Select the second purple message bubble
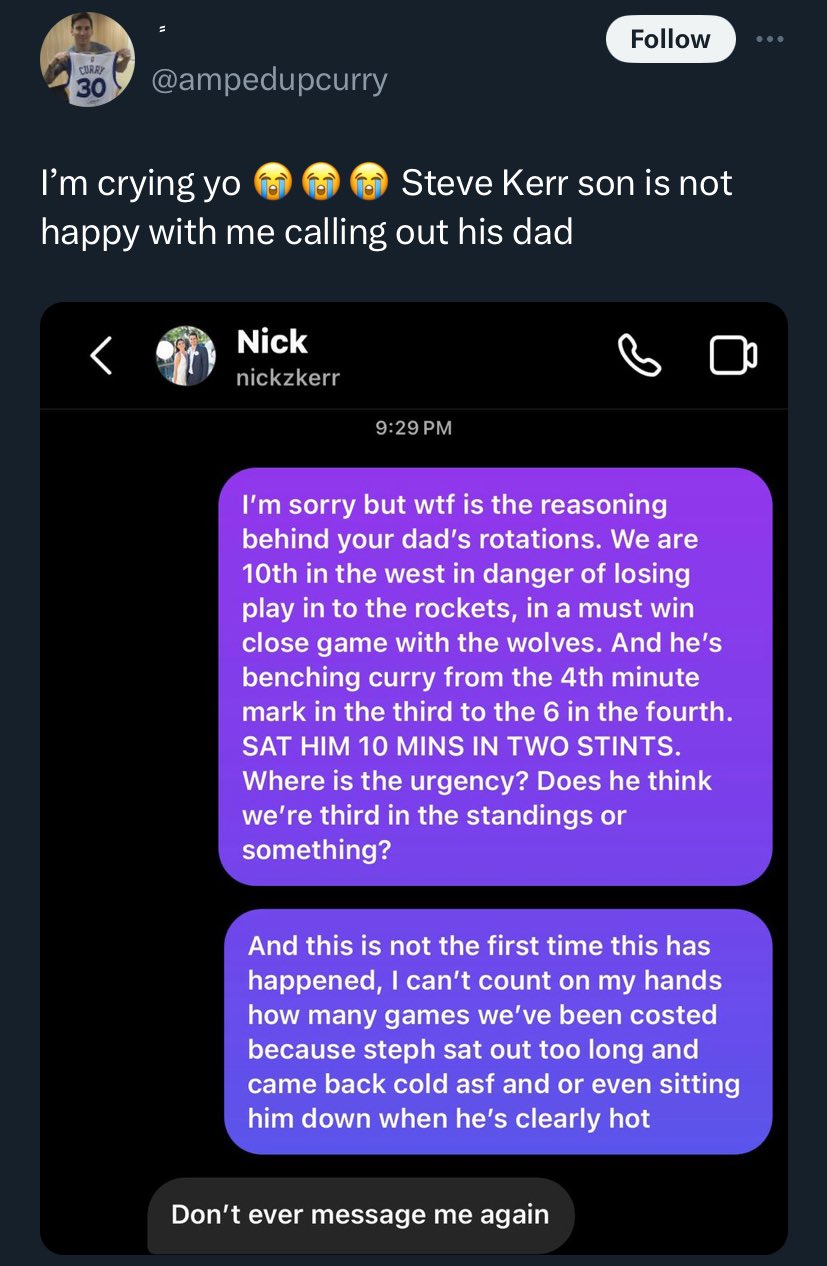The height and width of the screenshot is (1266, 827). (497, 1031)
